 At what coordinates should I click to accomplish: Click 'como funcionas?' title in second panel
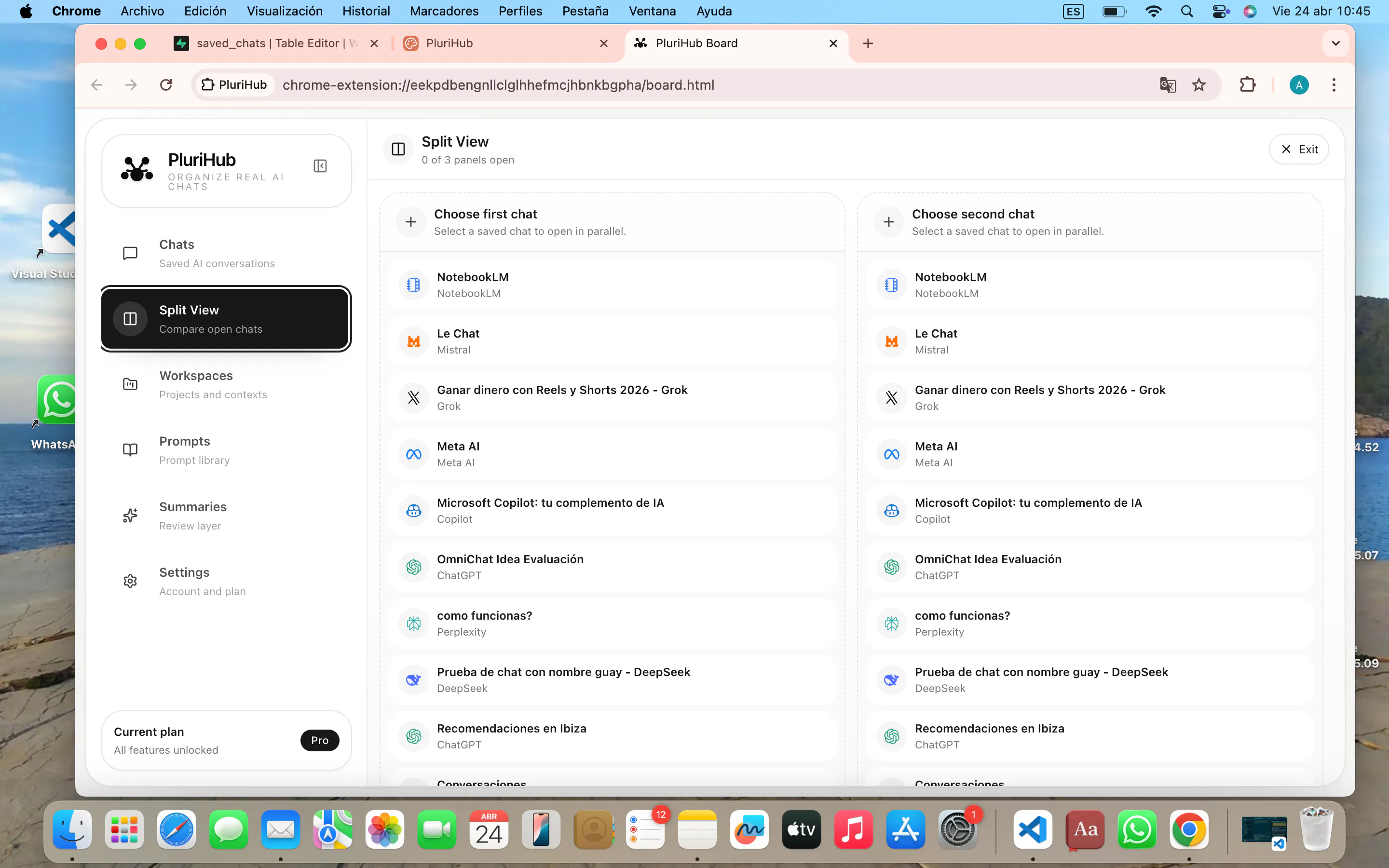[963, 615]
